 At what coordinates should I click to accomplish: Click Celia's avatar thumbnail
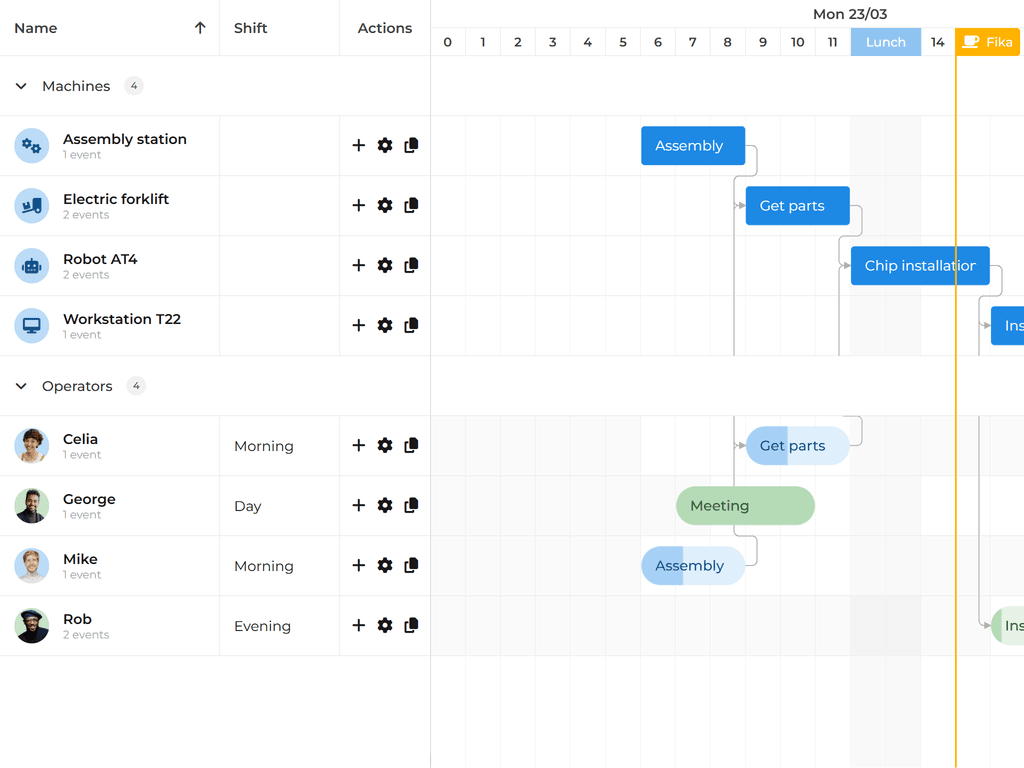(31, 445)
